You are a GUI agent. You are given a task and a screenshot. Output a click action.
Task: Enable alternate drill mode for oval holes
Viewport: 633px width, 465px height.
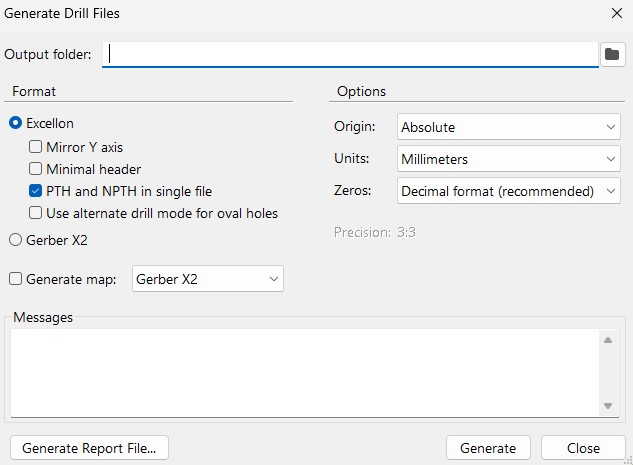click(x=36, y=213)
